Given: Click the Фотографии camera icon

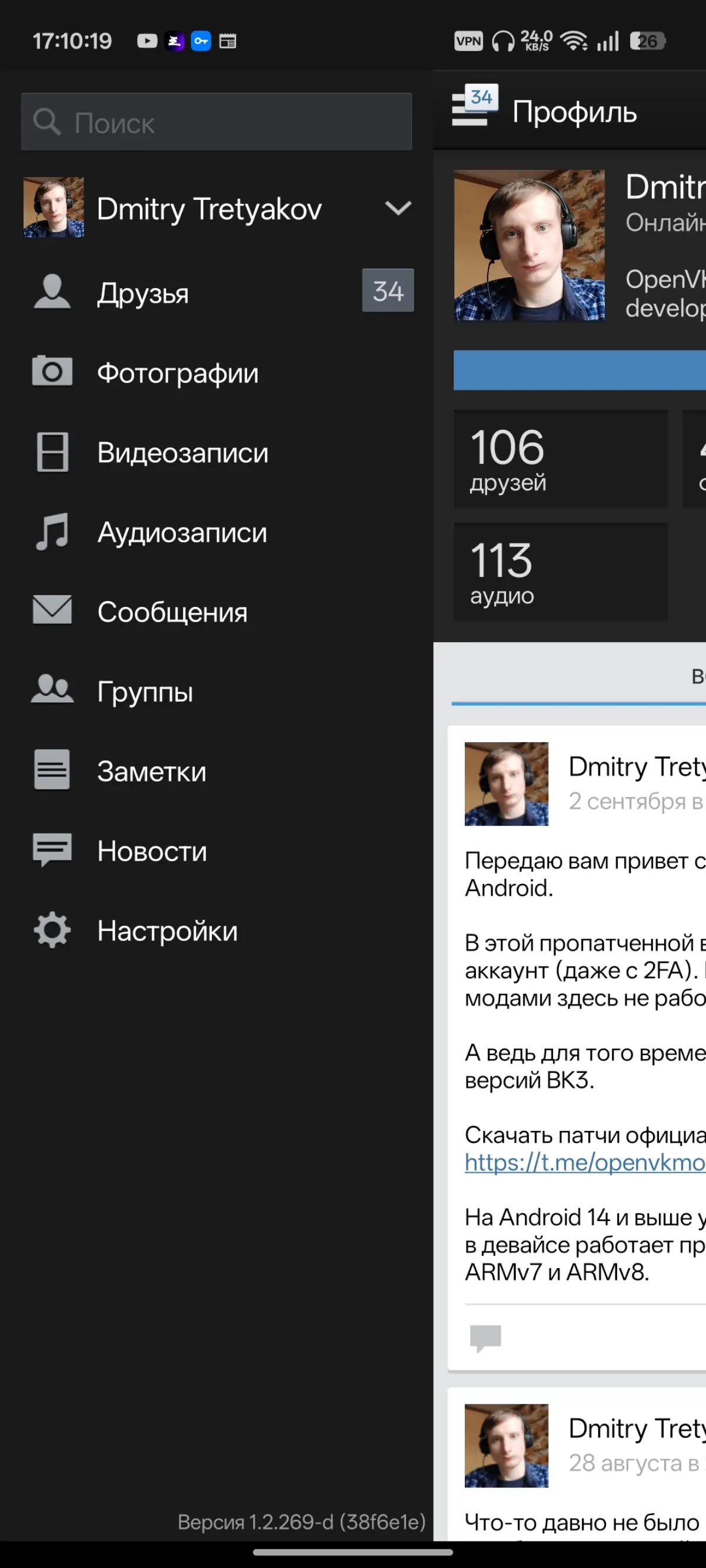Looking at the screenshot, I should click(52, 371).
